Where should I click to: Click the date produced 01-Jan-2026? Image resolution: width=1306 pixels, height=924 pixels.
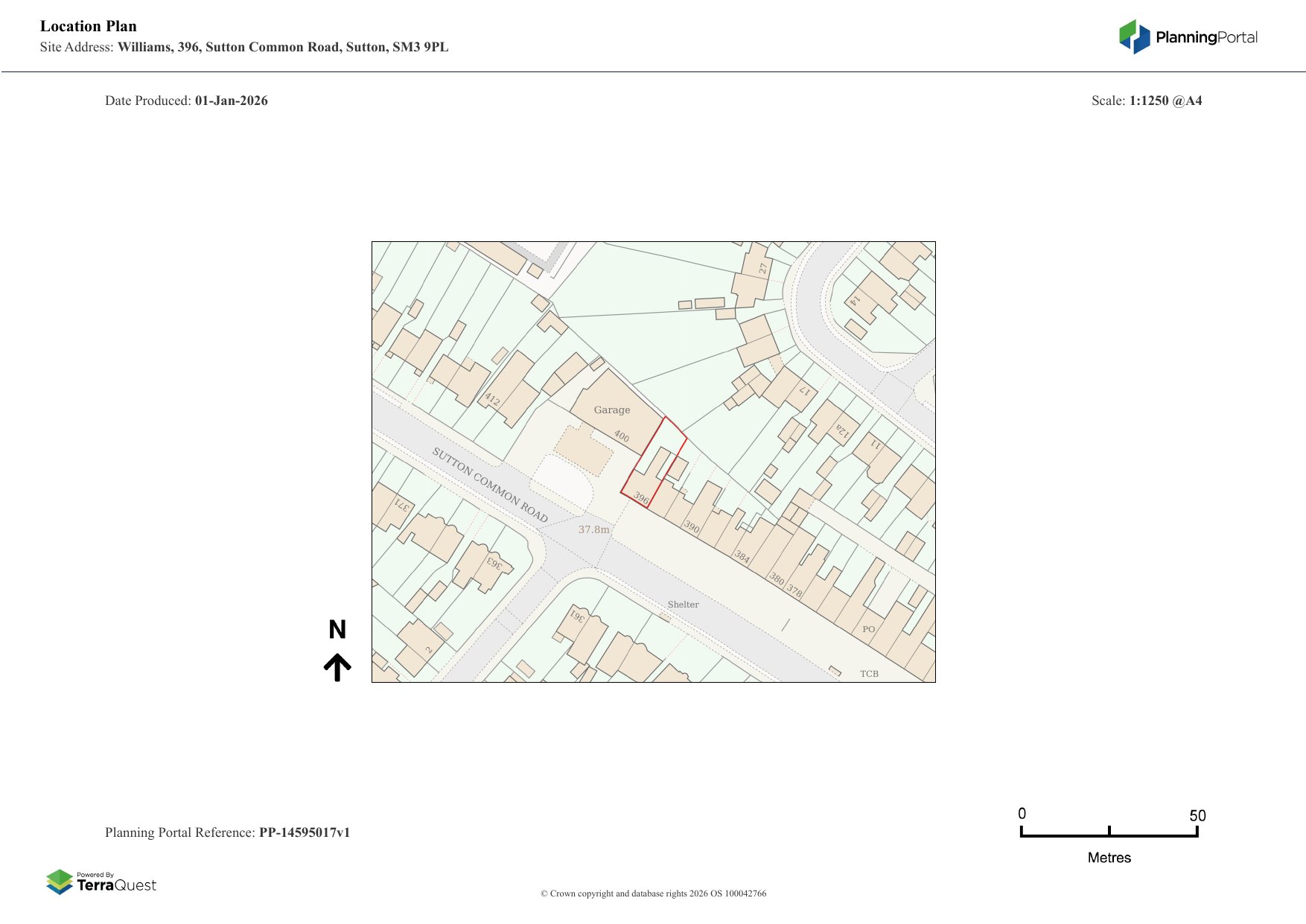(231, 101)
